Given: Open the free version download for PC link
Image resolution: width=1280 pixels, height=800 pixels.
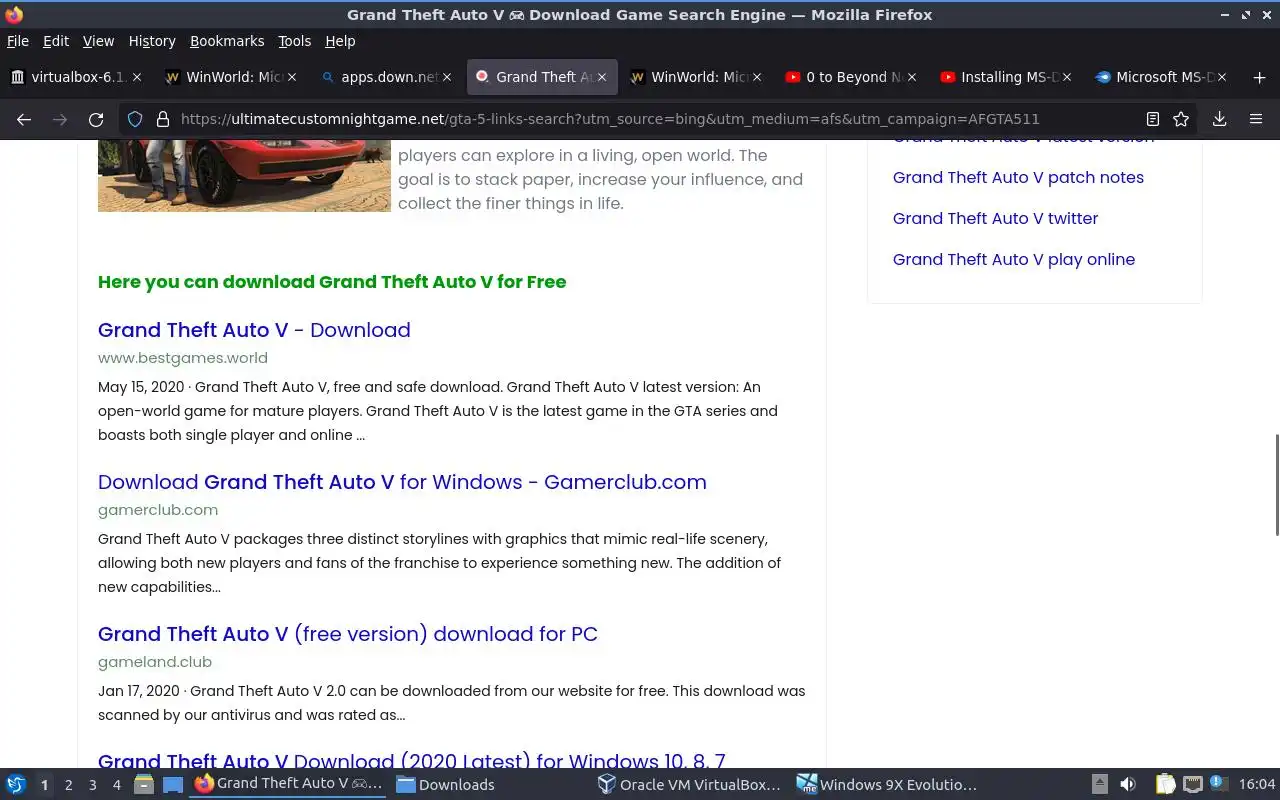Looking at the screenshot, I should pos(348,634).
